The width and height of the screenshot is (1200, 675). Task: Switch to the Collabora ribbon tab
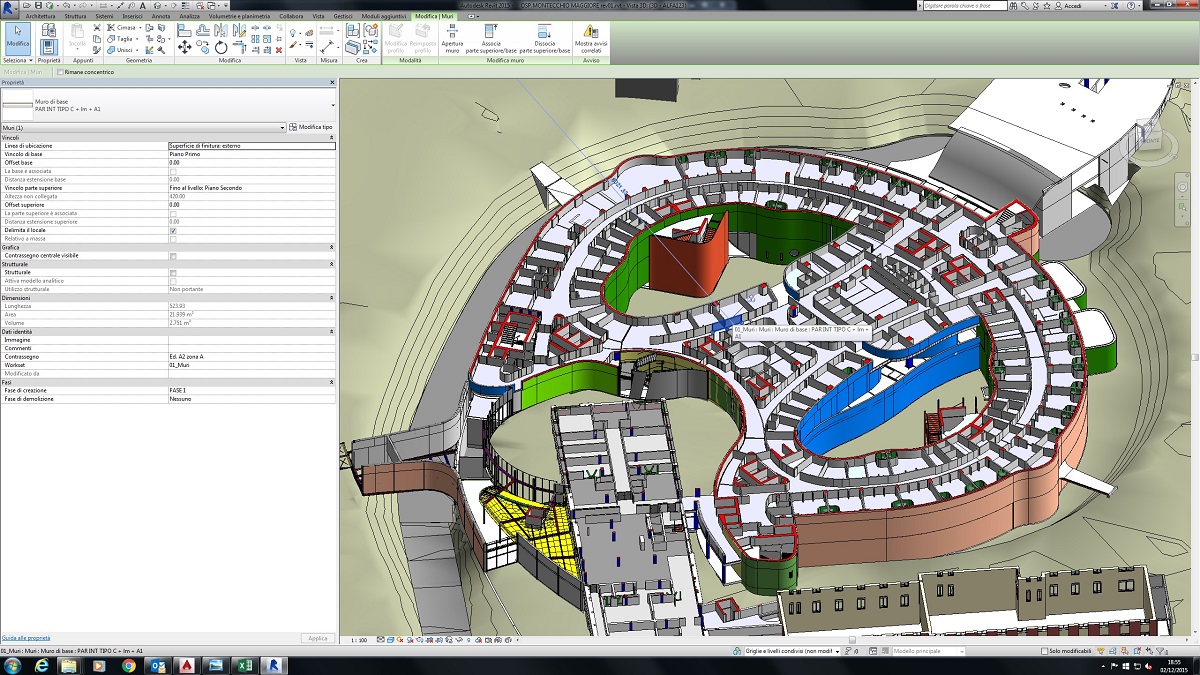coord(291,17)
